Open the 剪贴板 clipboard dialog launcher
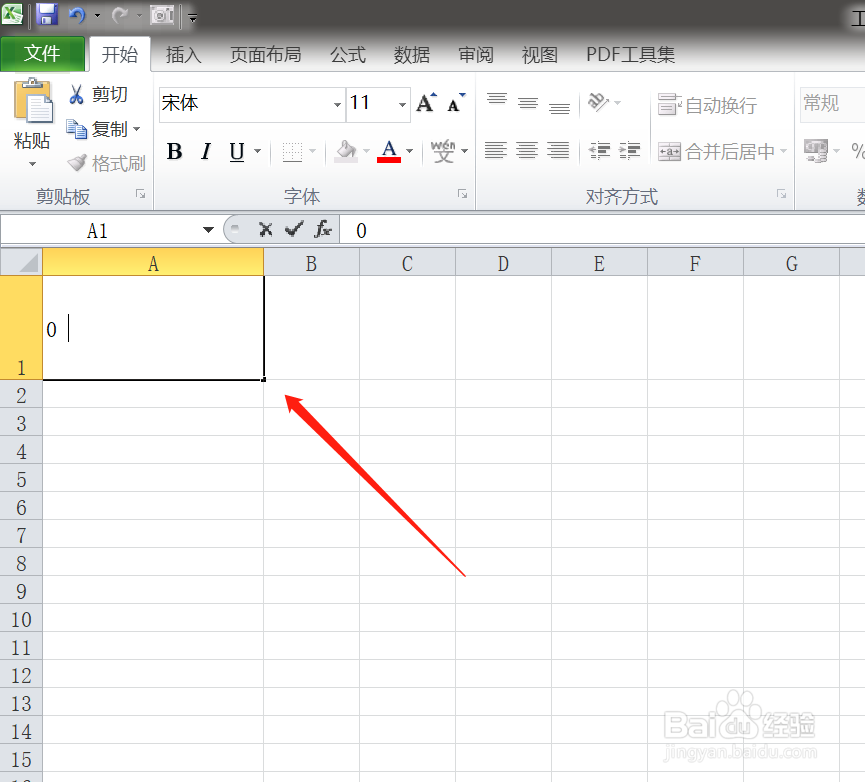This screenshot has height=782, width=865. click(x=141, y=194)
